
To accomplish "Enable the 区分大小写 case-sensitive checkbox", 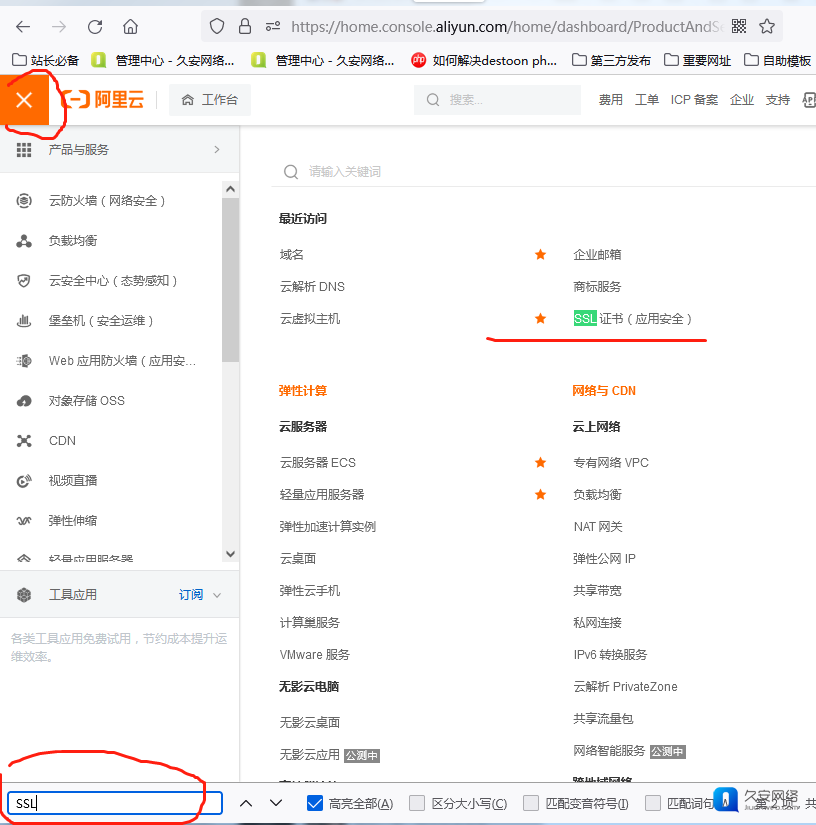I will tap(417, 803).
